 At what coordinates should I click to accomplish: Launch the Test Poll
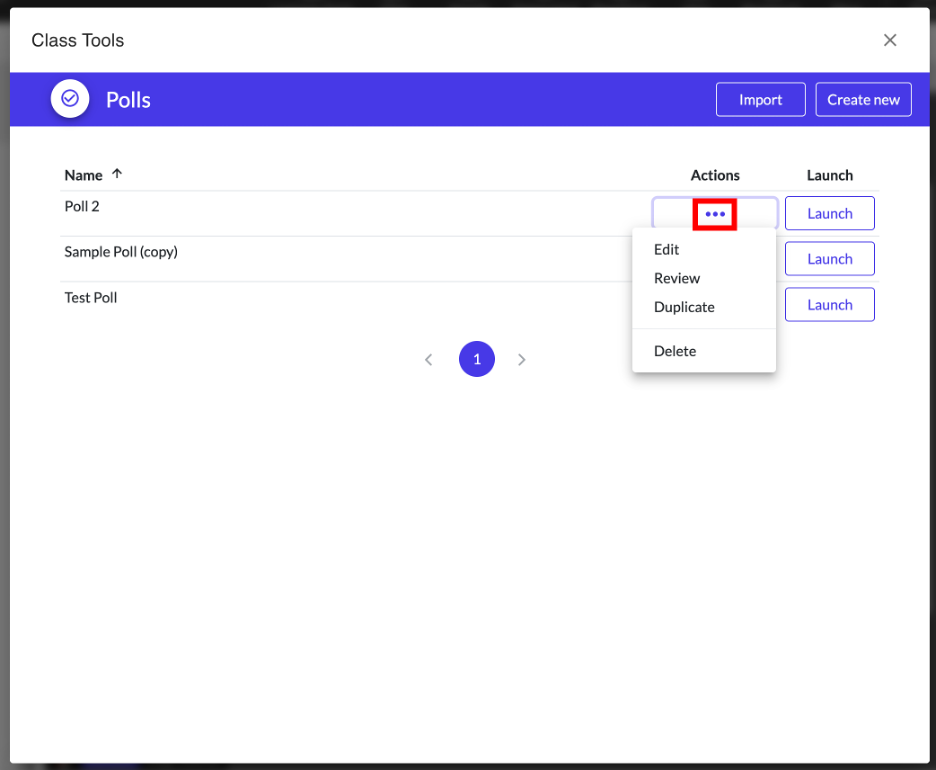pyautogui.click(x=830, y=305)
